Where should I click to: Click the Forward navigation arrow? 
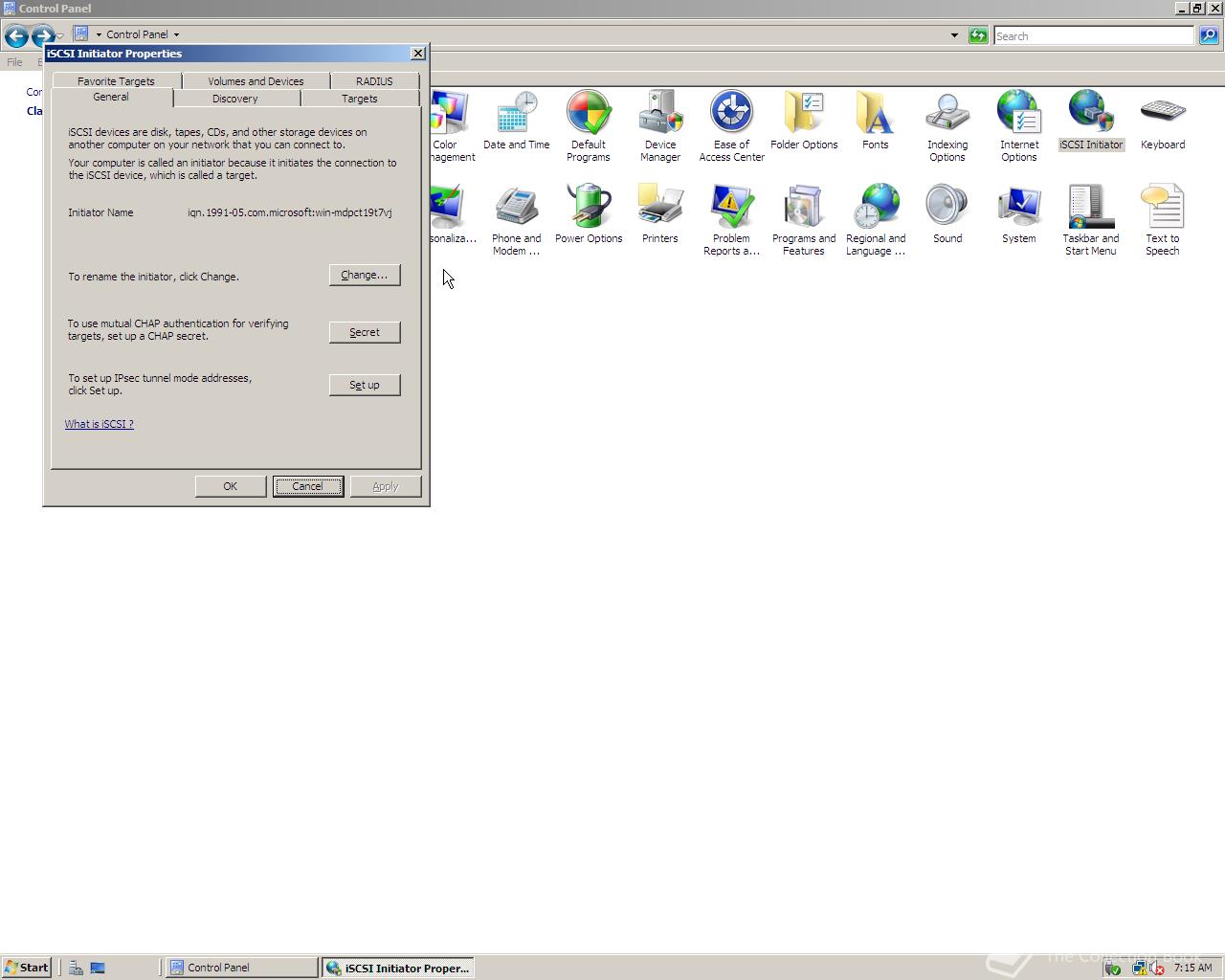click(x=42, y=36)
